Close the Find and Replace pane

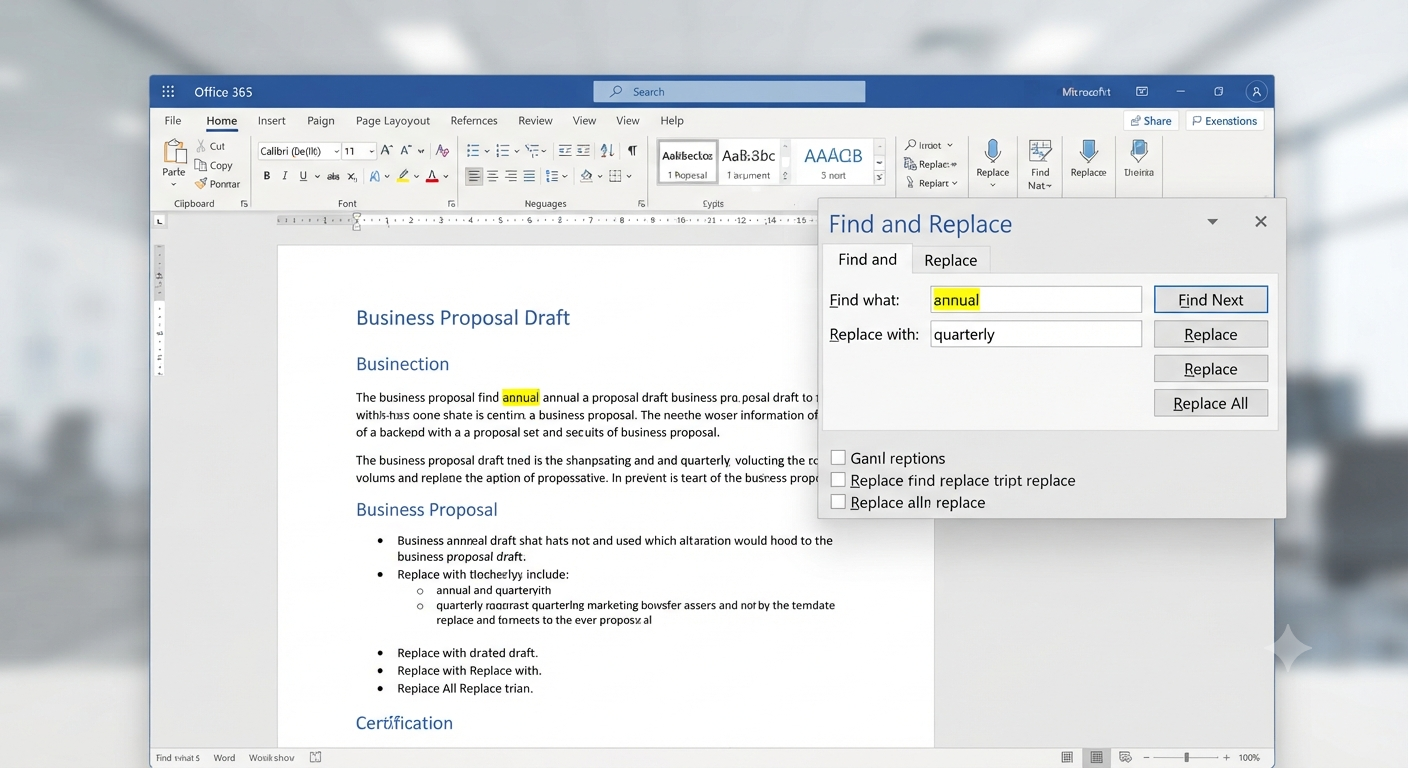tap(1261, 222)
